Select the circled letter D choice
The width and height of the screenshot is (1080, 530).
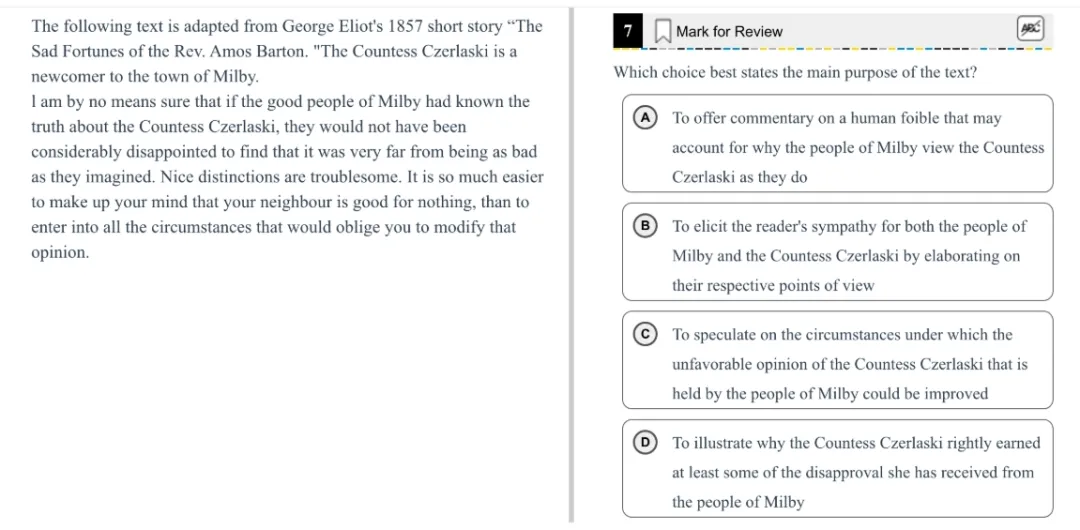(x=646, y=443)
